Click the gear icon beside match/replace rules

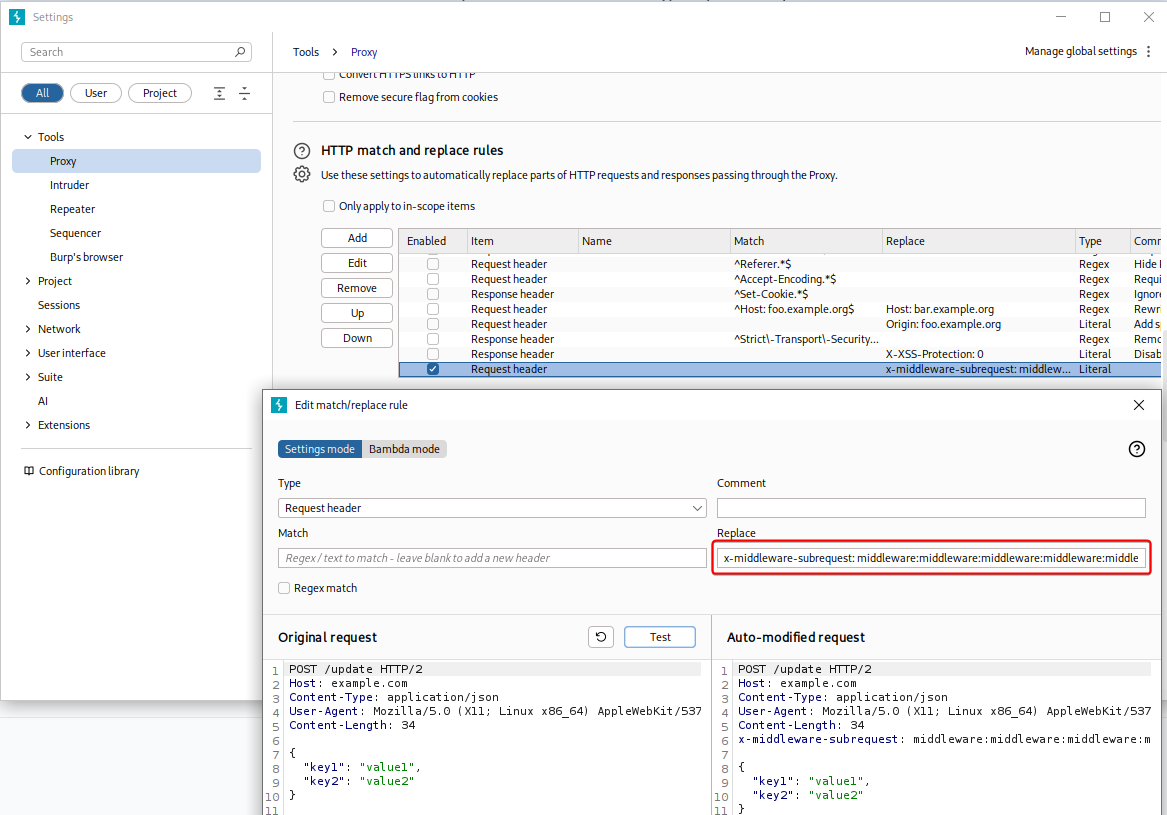click(x=302, y=175)
